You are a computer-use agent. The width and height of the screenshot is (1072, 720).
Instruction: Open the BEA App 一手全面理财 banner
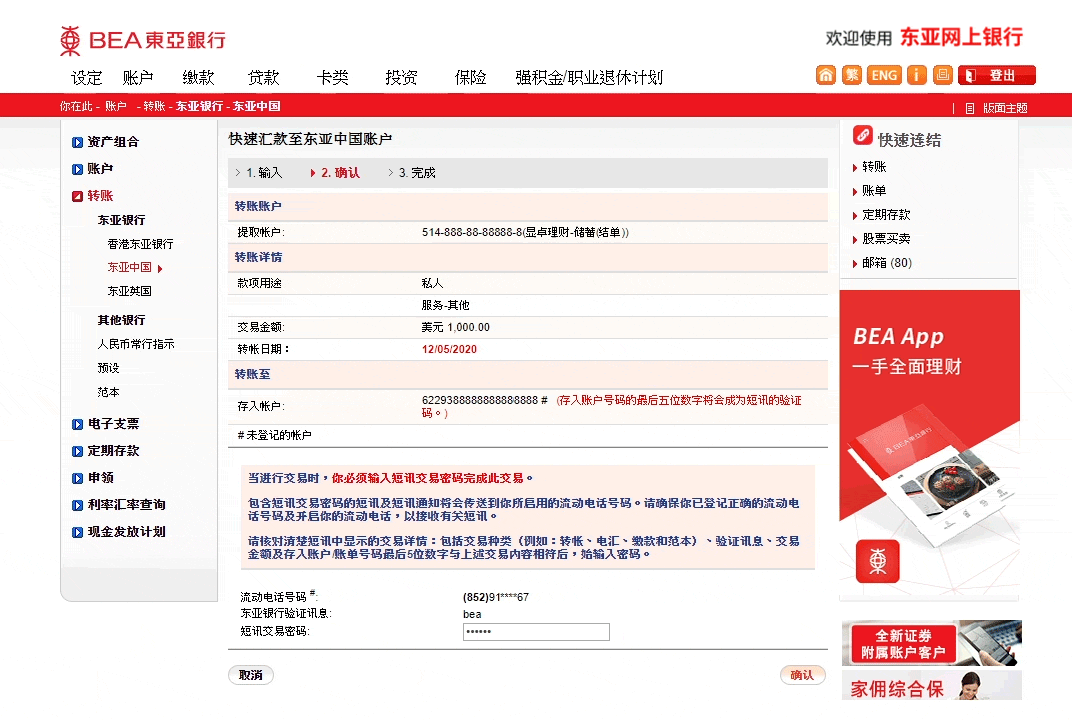click(930, 446)
